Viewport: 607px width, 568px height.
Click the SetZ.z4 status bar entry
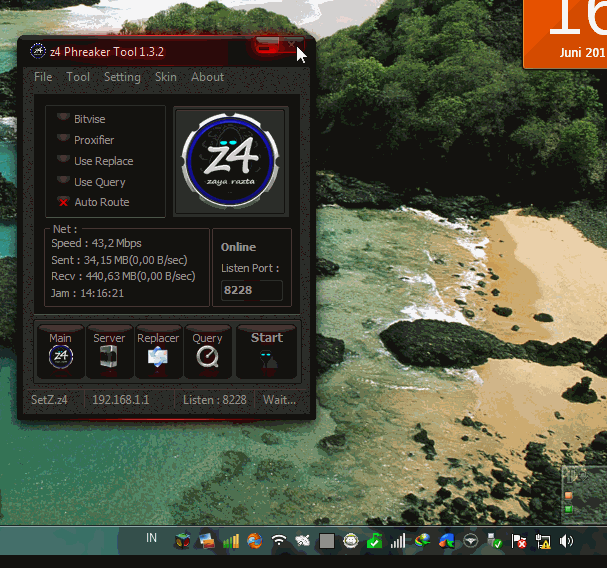49,400
